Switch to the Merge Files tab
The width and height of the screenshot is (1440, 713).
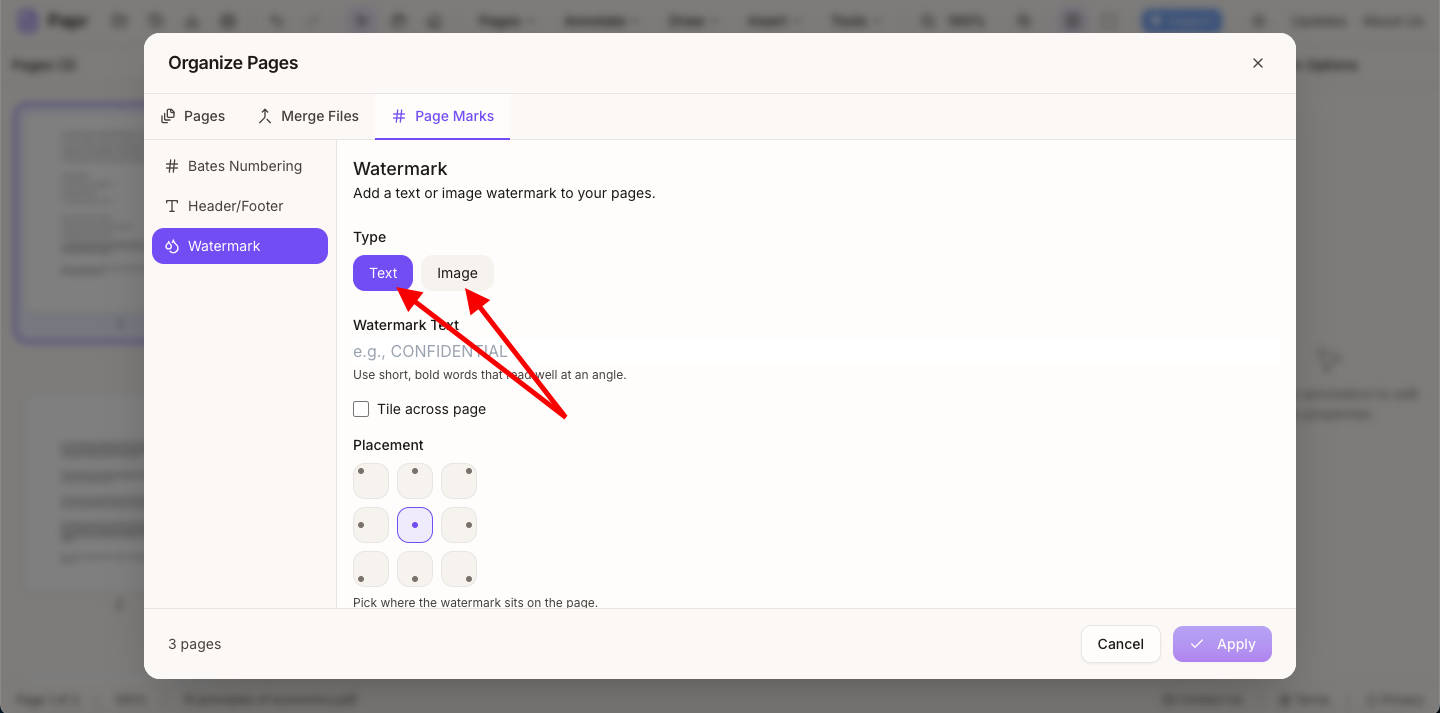pos(307,116)
